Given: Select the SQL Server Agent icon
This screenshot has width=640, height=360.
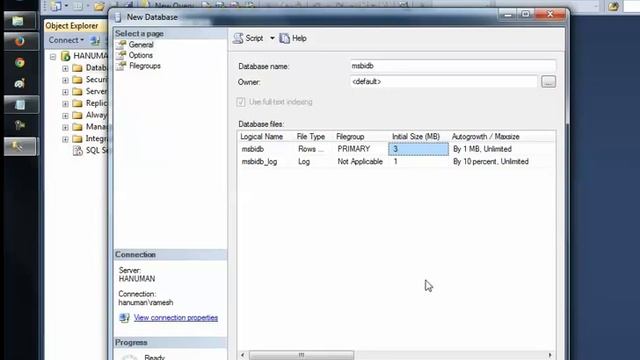Looking at the screenshot, I should click(x=78, y=151).
